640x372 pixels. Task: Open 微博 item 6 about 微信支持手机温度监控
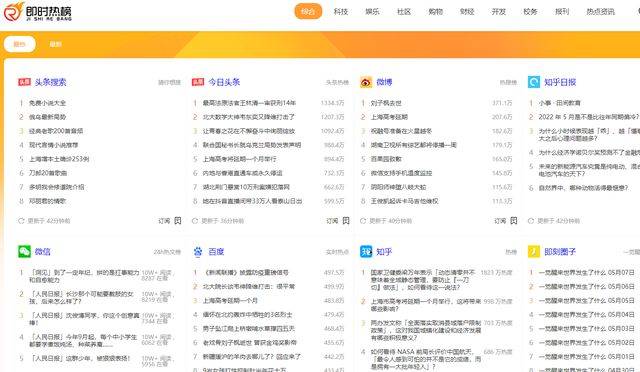click(401, 173)
